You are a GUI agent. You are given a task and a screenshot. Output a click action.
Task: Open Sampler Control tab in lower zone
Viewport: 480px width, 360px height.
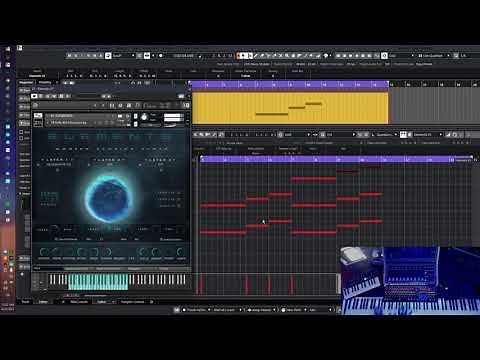click(133, 302)
